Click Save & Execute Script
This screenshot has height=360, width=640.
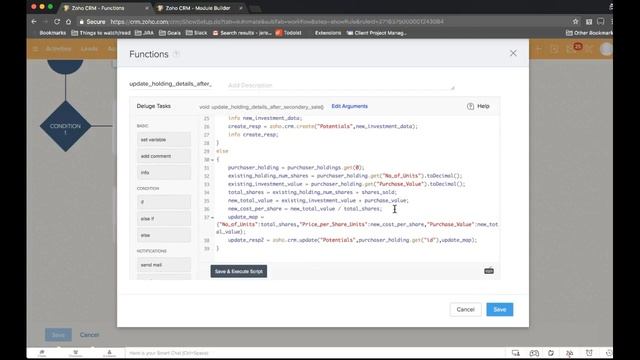click(x=239, y=271)
